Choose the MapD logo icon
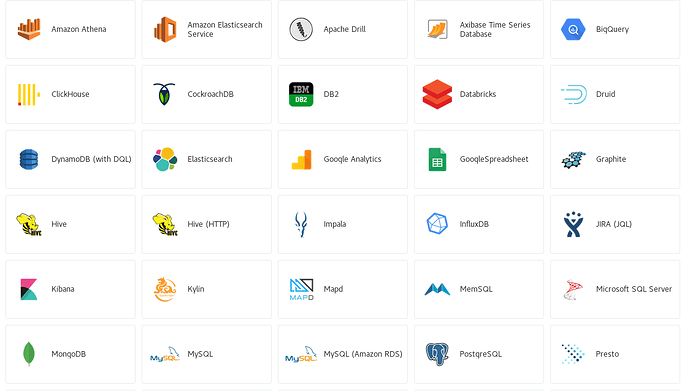Screen dimensions: 690x391 [x=301, y=289]
